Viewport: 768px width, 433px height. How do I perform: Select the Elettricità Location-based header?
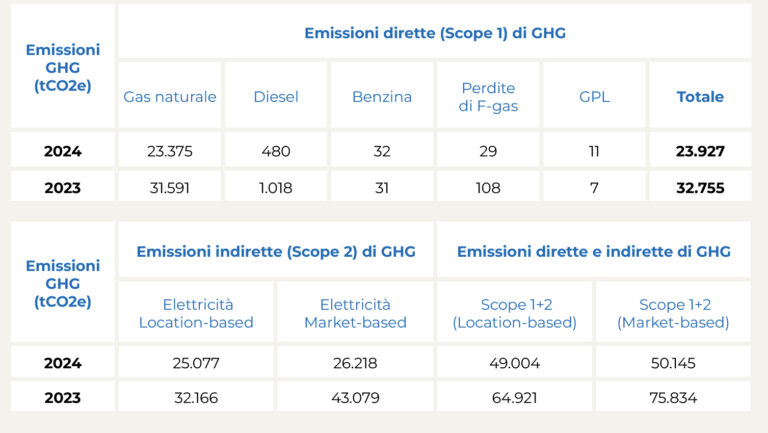click(196, 313)
